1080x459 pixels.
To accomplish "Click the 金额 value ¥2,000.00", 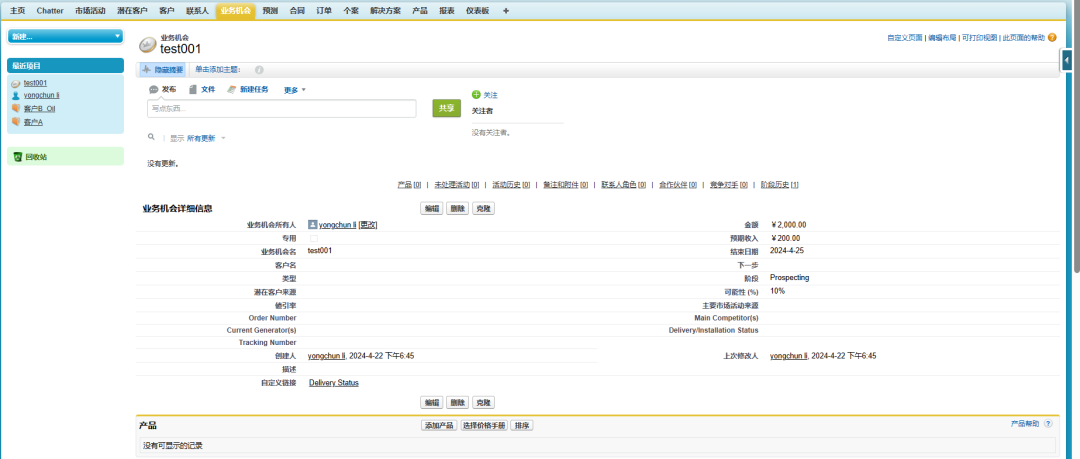I will (x=788, y=225).
